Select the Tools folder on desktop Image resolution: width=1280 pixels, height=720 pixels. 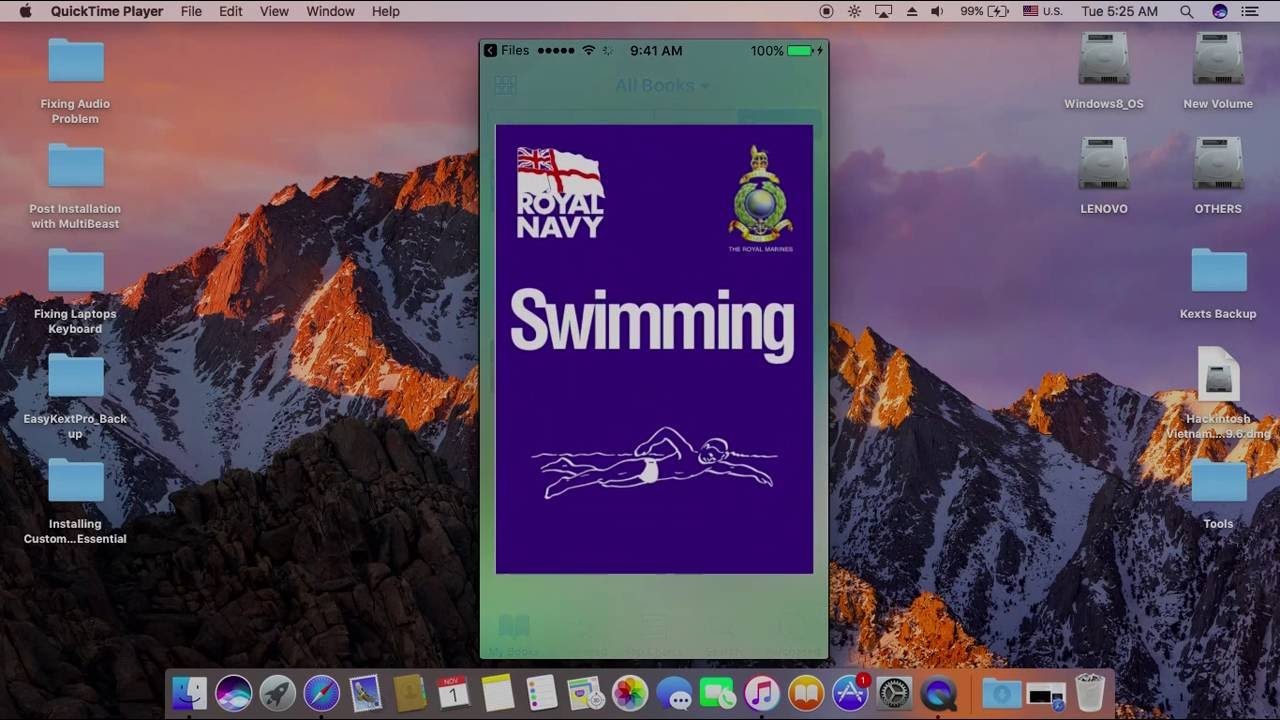(1218, 494)
